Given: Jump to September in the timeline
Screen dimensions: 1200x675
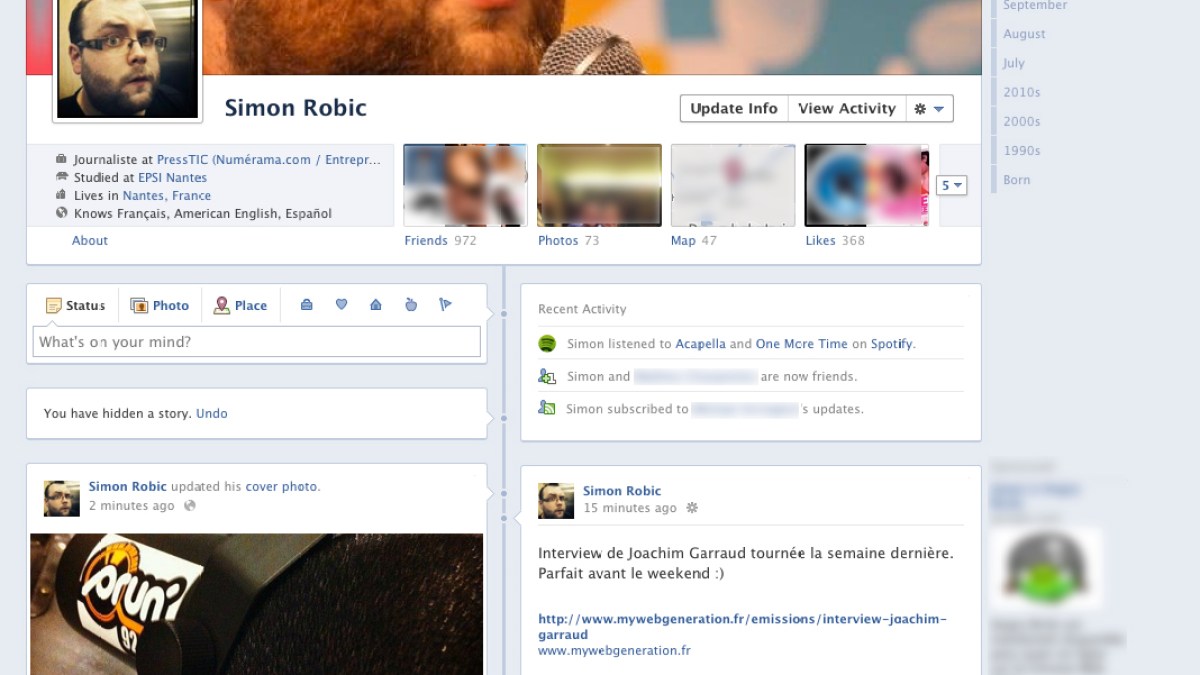Looking at the screenshot, I should (x=1035, y=6).
